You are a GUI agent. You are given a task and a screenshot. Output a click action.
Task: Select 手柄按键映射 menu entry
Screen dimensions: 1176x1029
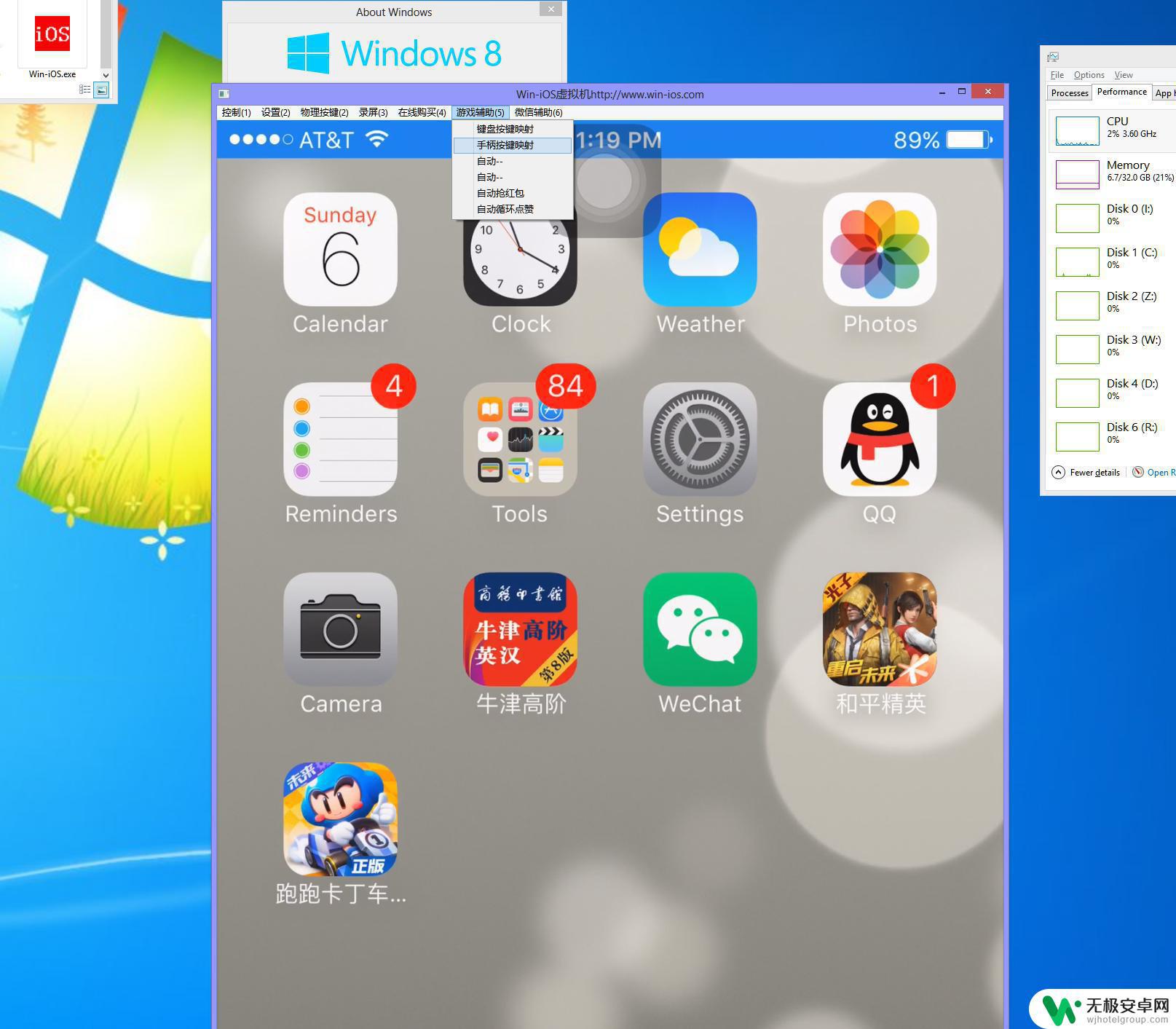pyautogui.click(x=513, y=145)
